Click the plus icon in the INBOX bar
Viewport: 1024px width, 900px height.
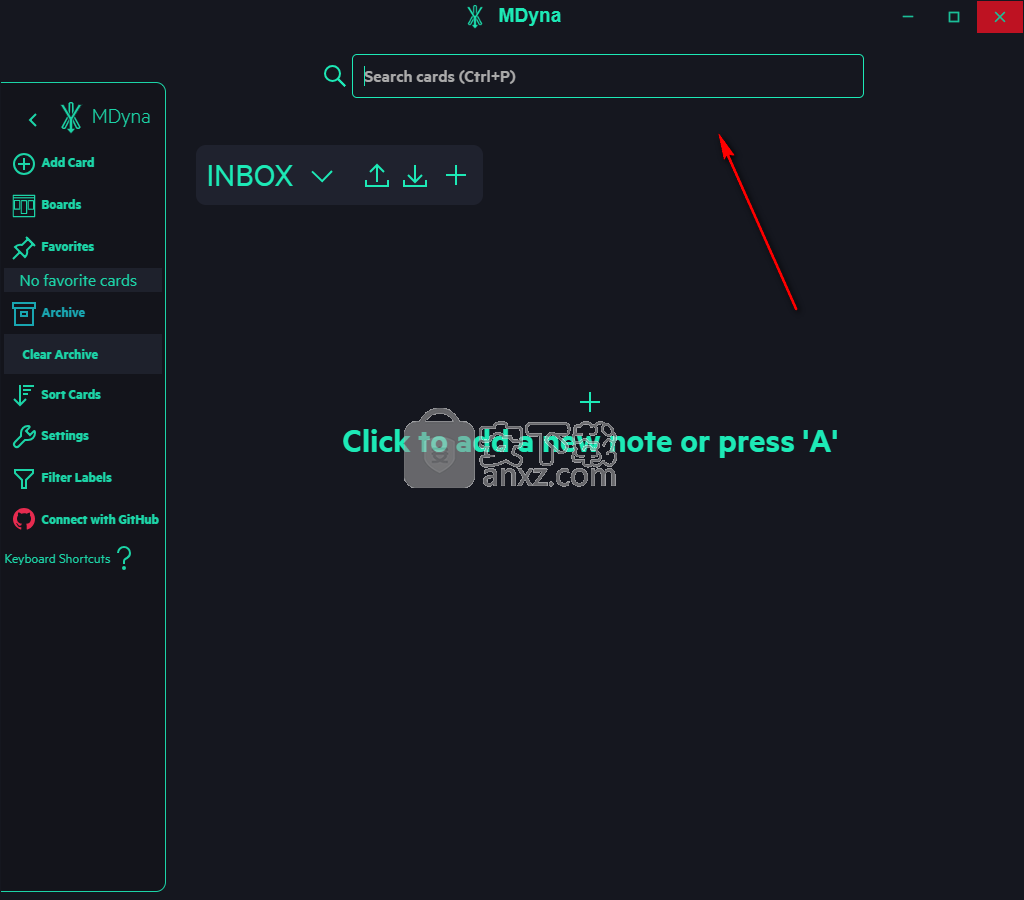tap(456, 175)
